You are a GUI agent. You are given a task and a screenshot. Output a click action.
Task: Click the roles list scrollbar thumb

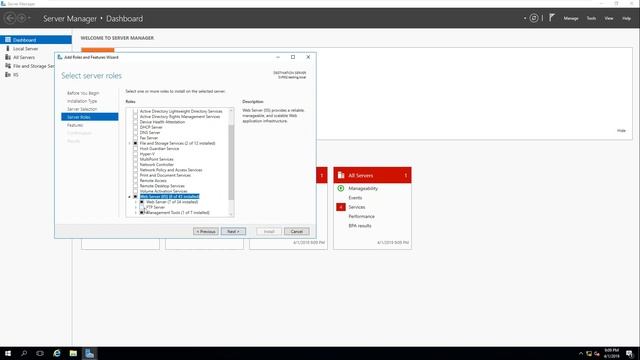click(x=231, y=162)
